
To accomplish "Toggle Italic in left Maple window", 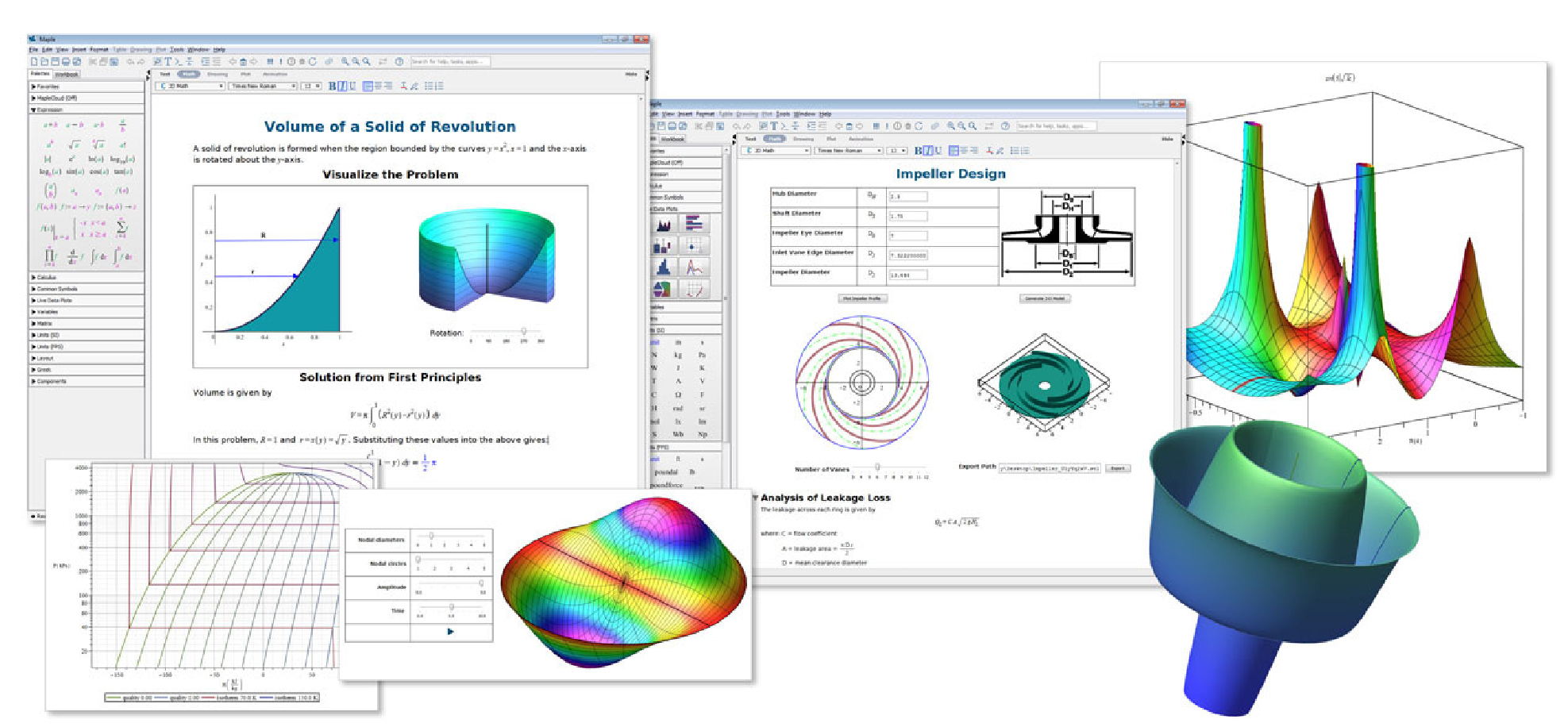I will 342,86.
